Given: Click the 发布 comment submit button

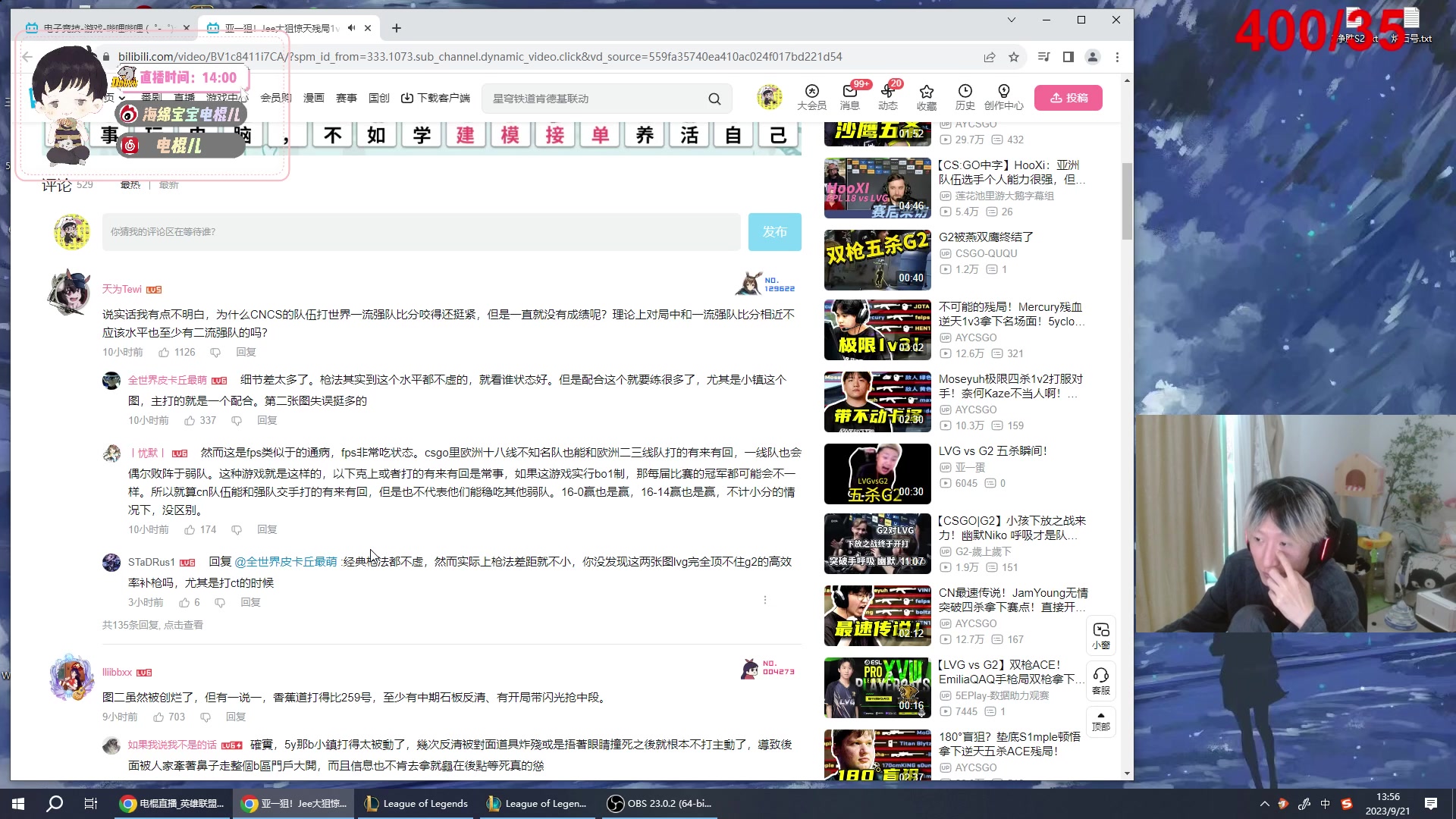Looking at the screenshot, I should tap(774, 232).
